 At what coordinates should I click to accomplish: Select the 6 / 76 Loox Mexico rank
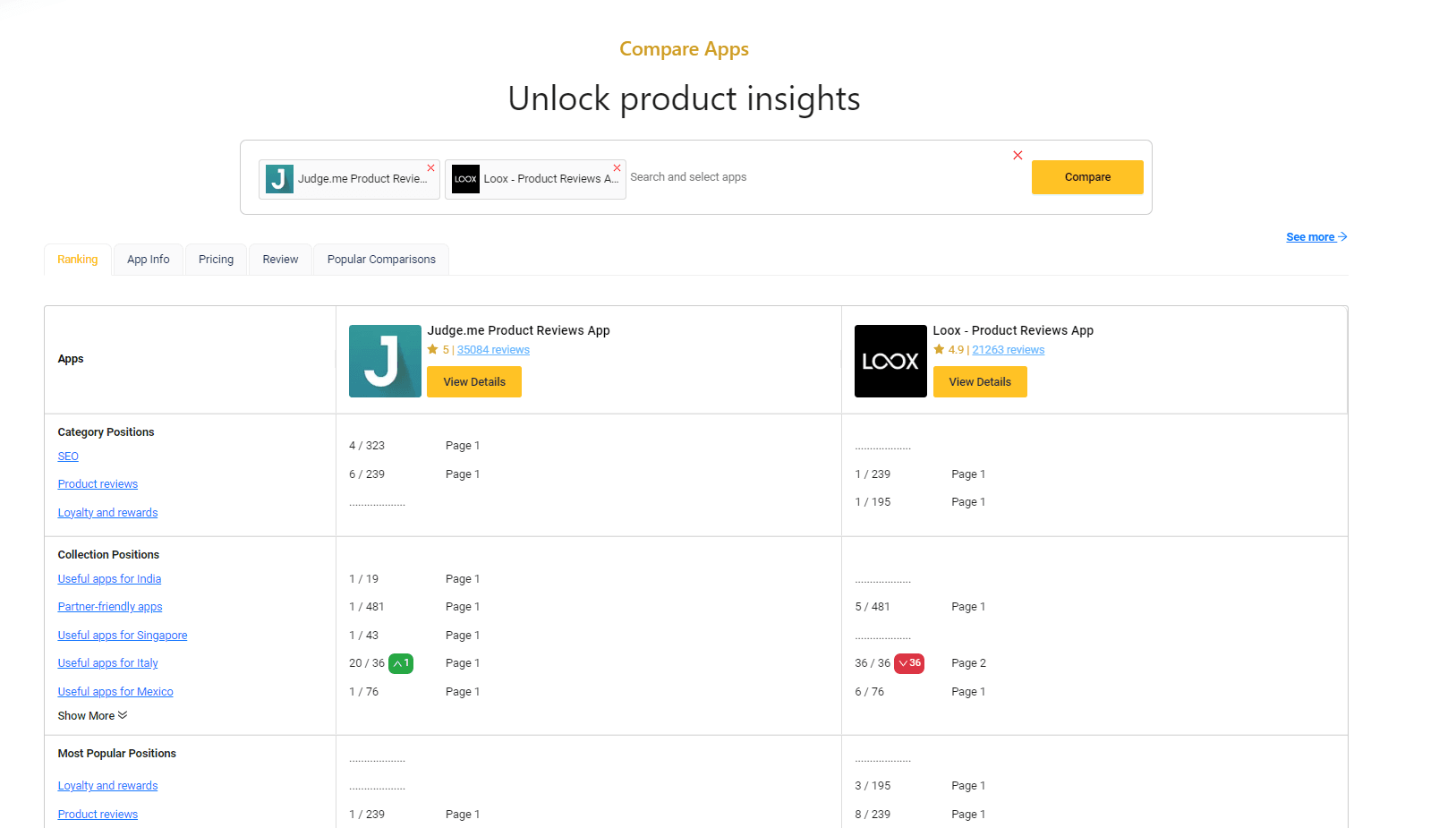pyautogui.click(x=870, y=692)
